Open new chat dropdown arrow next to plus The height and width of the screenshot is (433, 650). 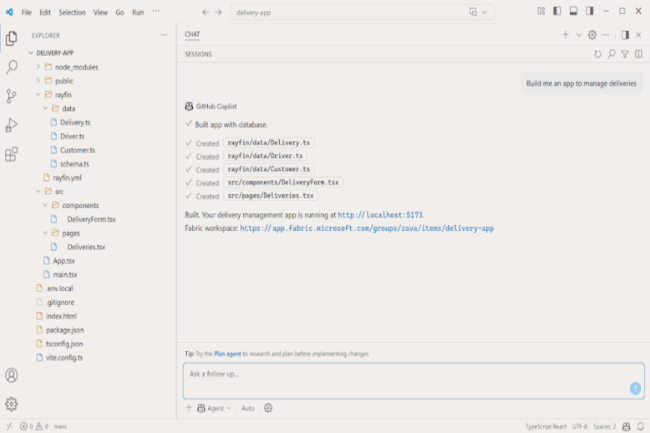point(579,35)
